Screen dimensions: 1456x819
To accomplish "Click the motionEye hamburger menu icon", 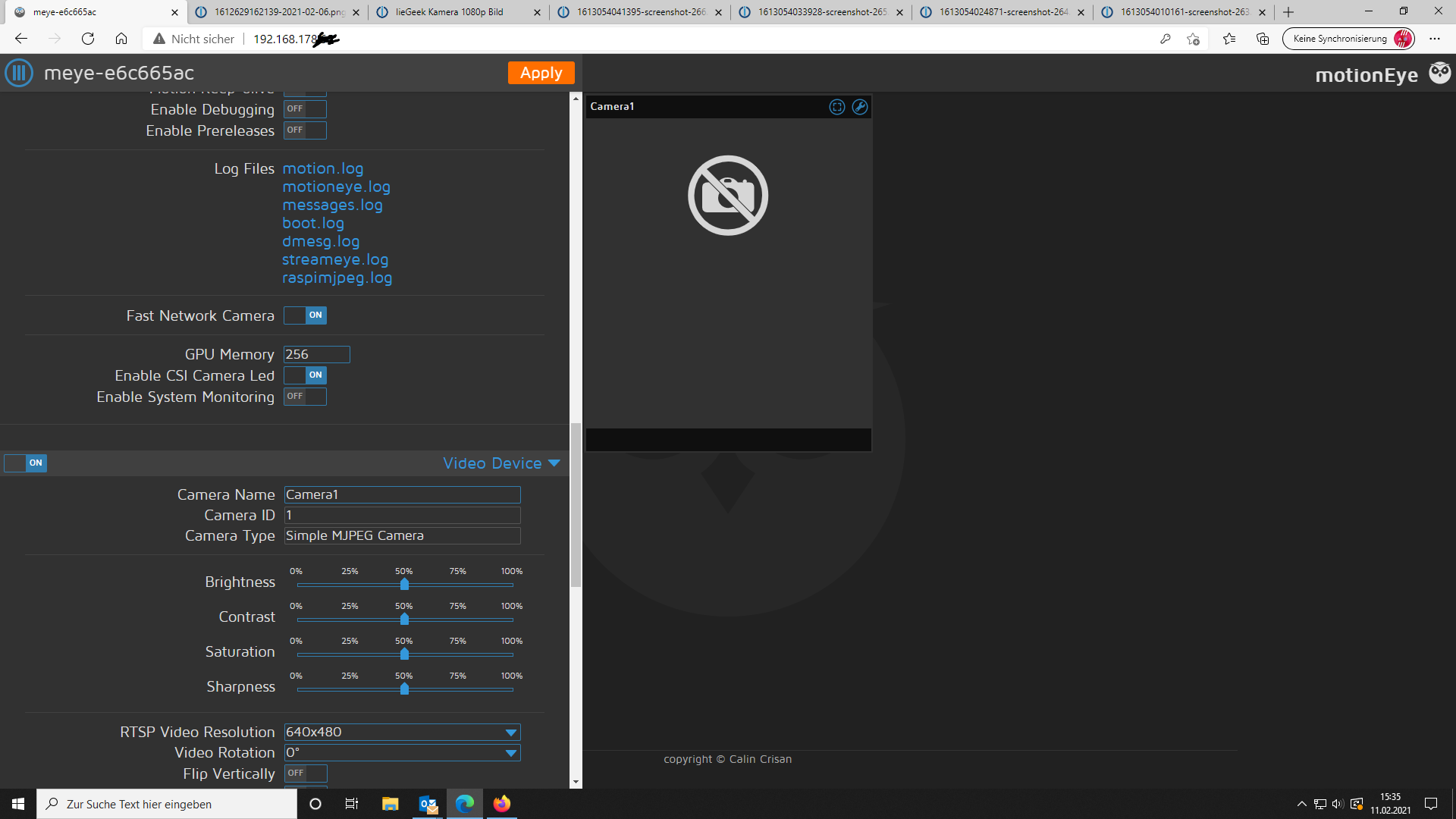I will 19,73.
